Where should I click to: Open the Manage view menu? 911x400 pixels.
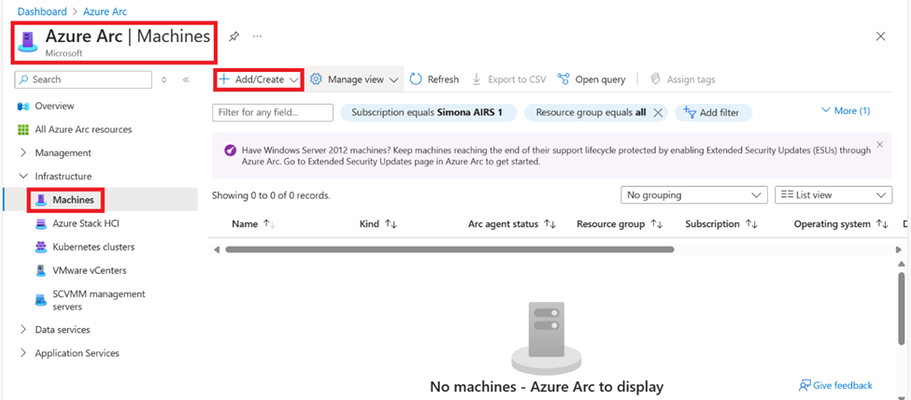pos(355,80)
